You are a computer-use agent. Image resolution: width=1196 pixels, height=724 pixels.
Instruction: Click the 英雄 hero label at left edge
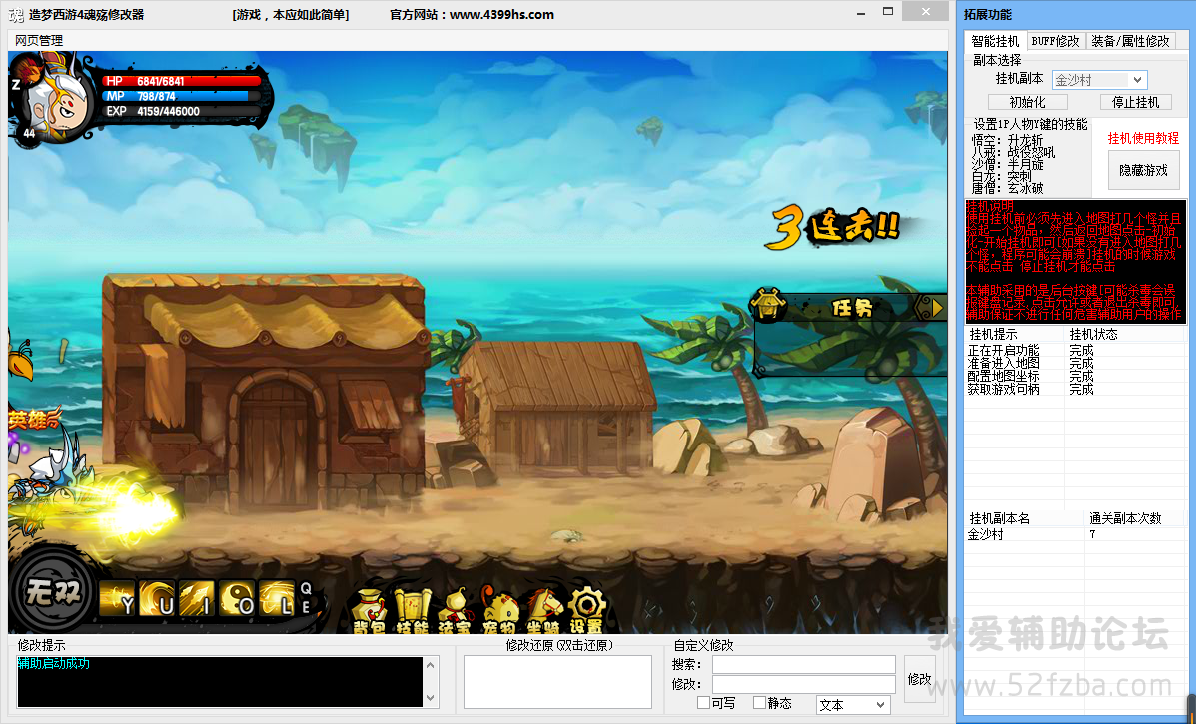coord(34,420)
